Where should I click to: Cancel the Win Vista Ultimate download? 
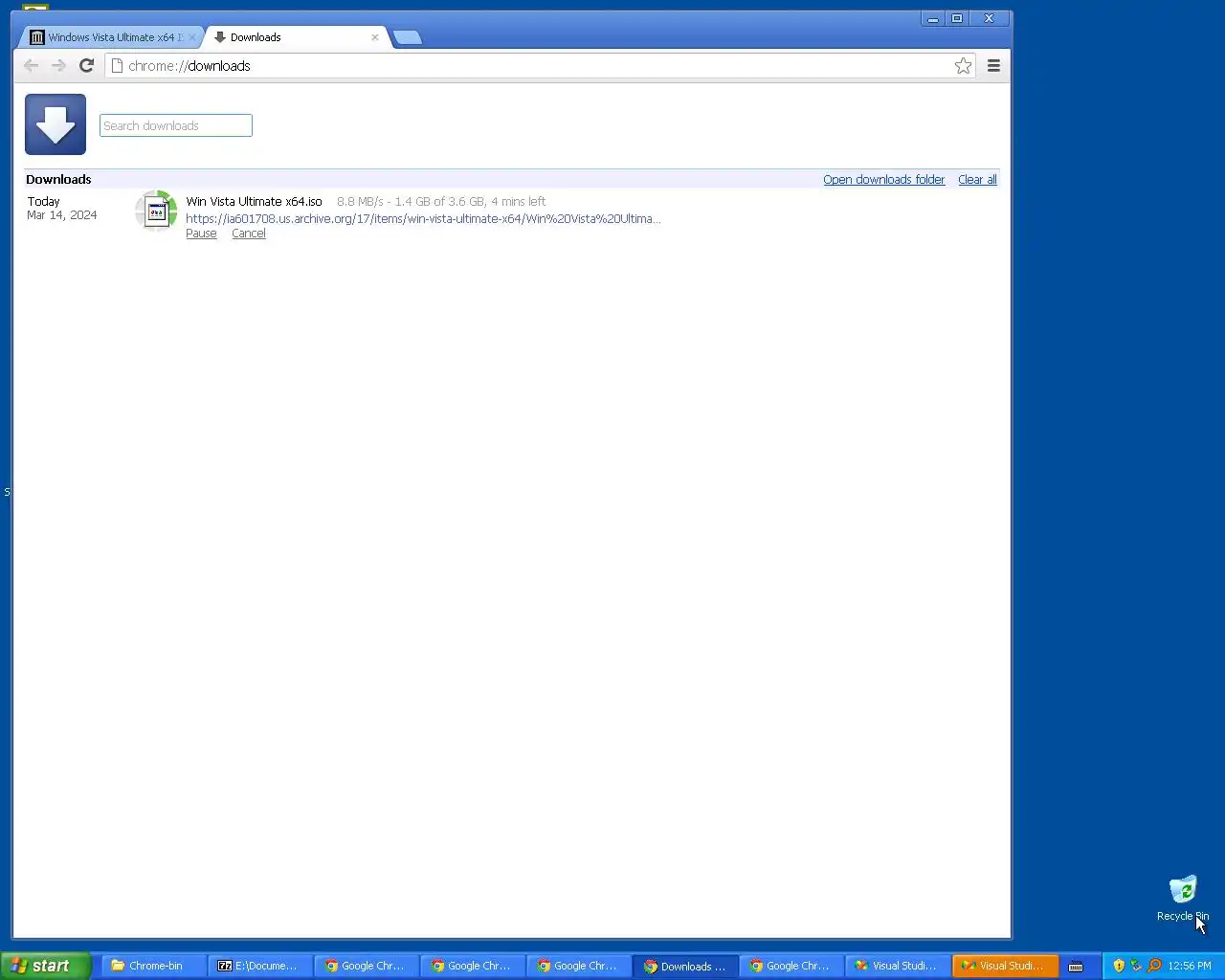pyautogui.click(x=248, y=234)
